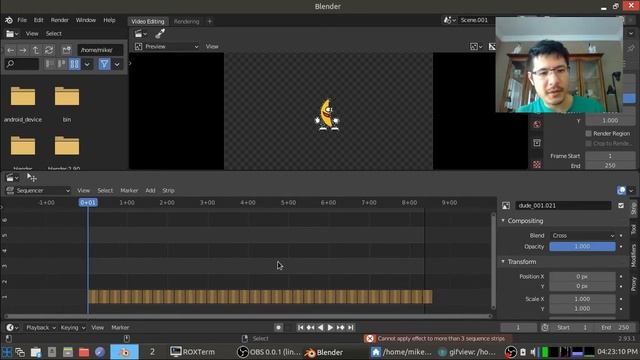Click the Blender logo menu icon
The height and width of the screenshot is (360, 640).
click(x=9, y=20)
